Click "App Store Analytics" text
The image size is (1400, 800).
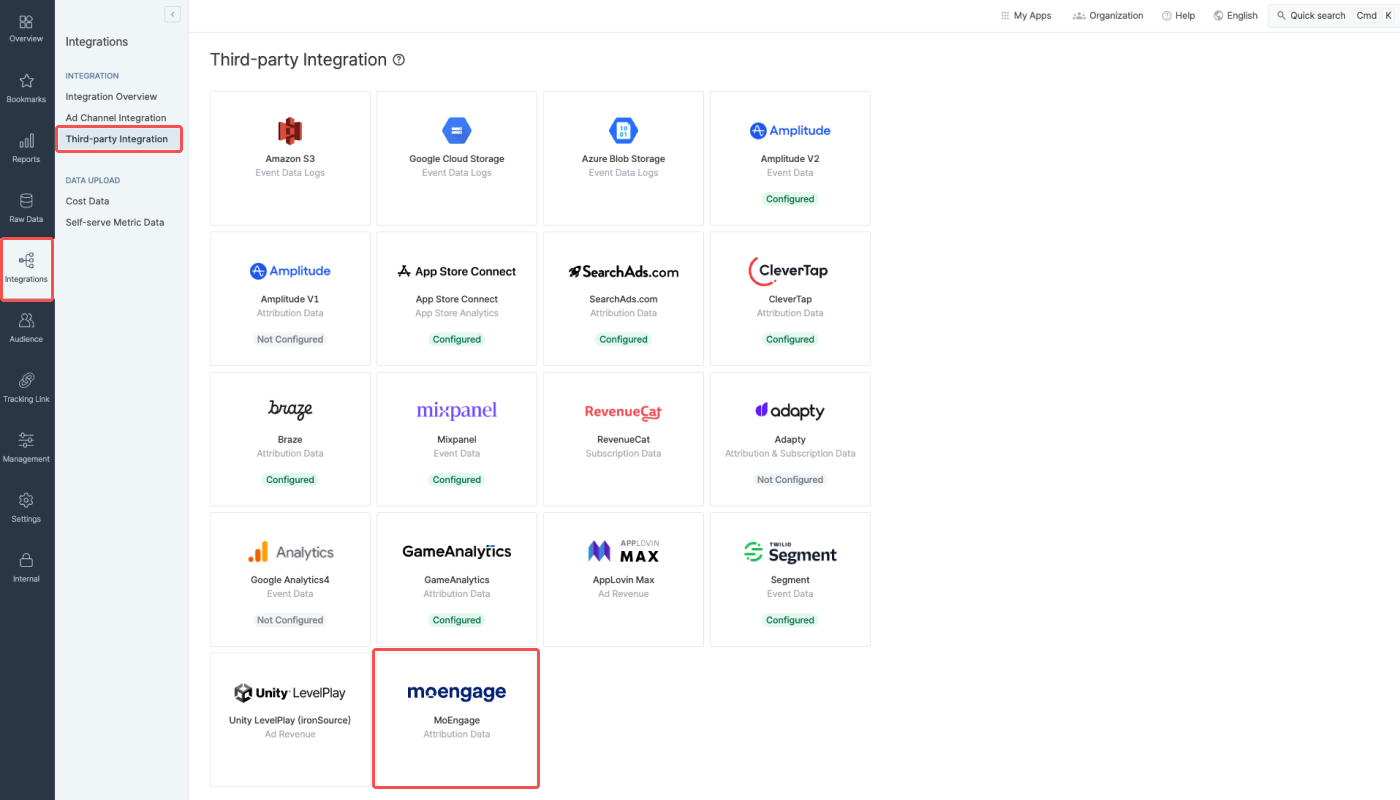457,313
